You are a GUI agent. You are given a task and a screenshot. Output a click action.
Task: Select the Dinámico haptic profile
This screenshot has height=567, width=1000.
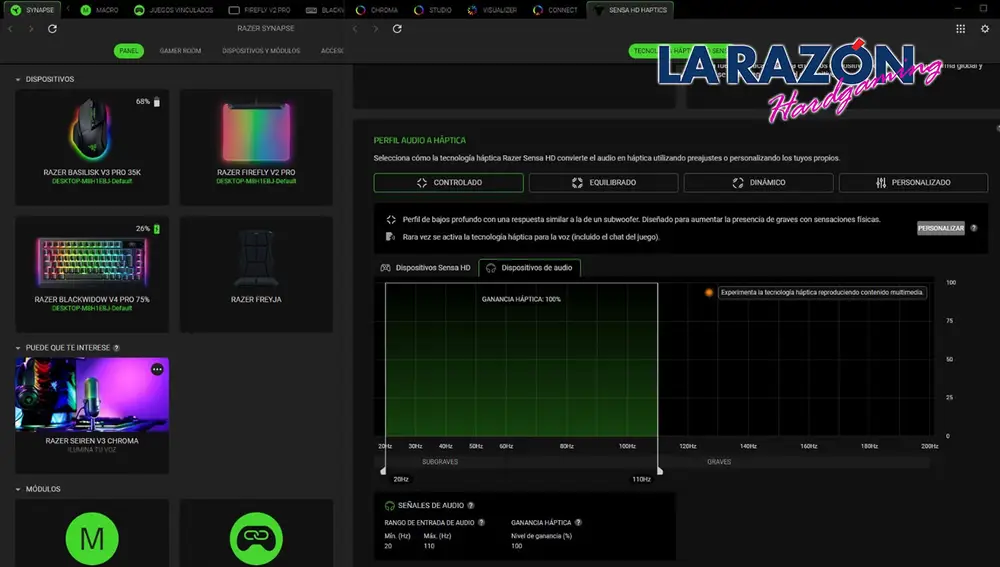tap(758, 182)
